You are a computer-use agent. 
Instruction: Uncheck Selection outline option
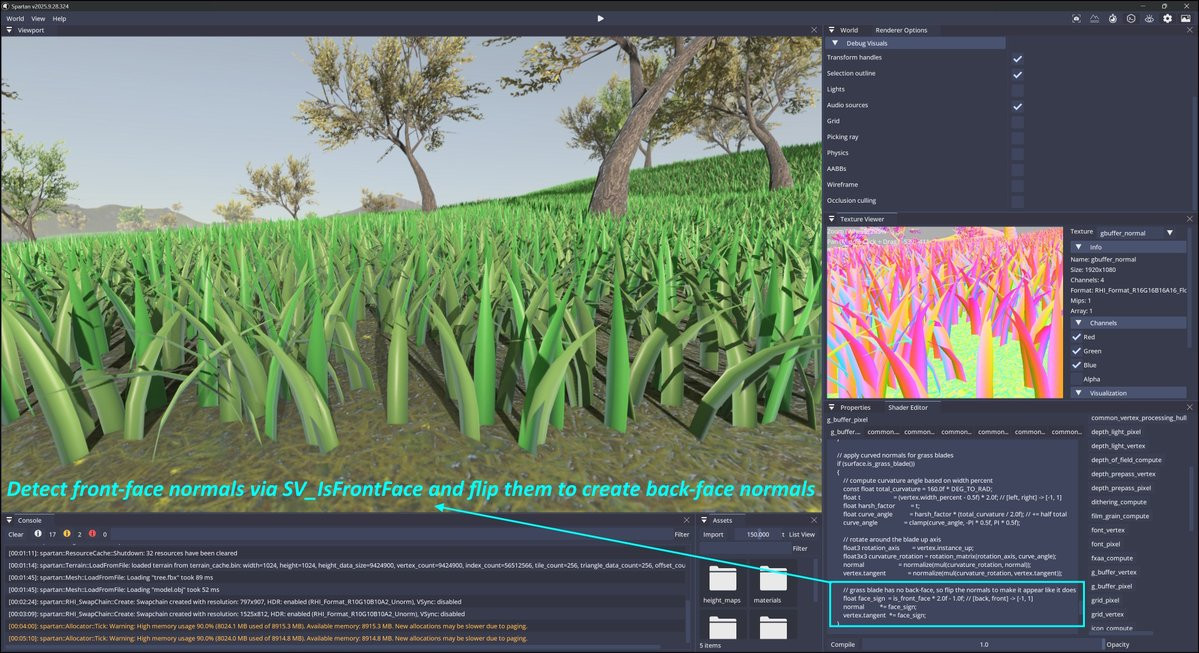1017,74
